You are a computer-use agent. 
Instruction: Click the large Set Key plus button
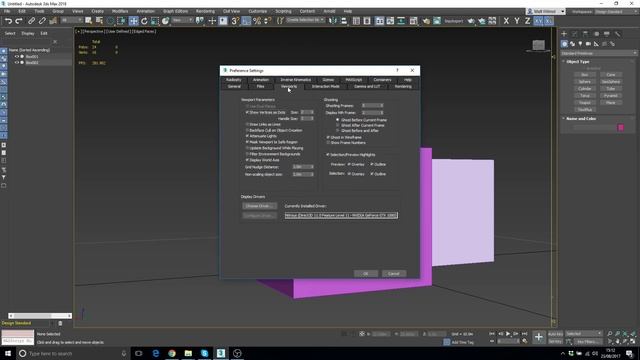(539, 337)
